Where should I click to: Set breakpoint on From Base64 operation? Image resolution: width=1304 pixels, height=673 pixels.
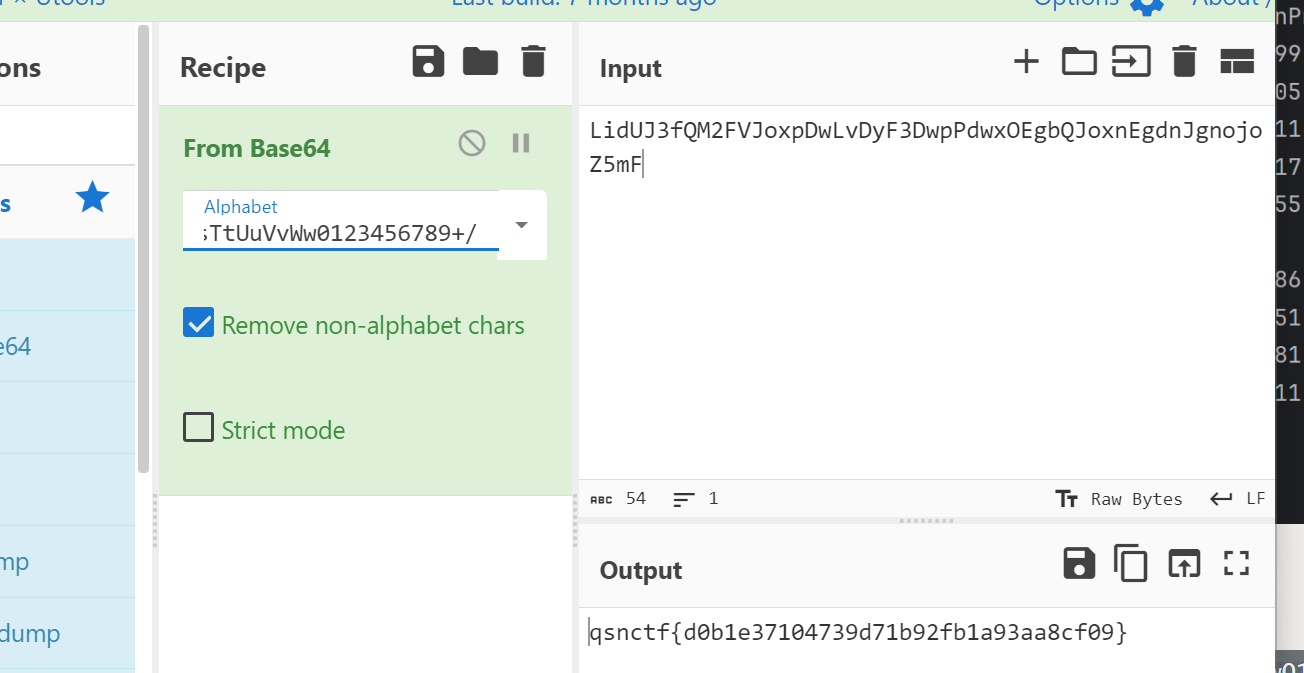pos(521,143)
